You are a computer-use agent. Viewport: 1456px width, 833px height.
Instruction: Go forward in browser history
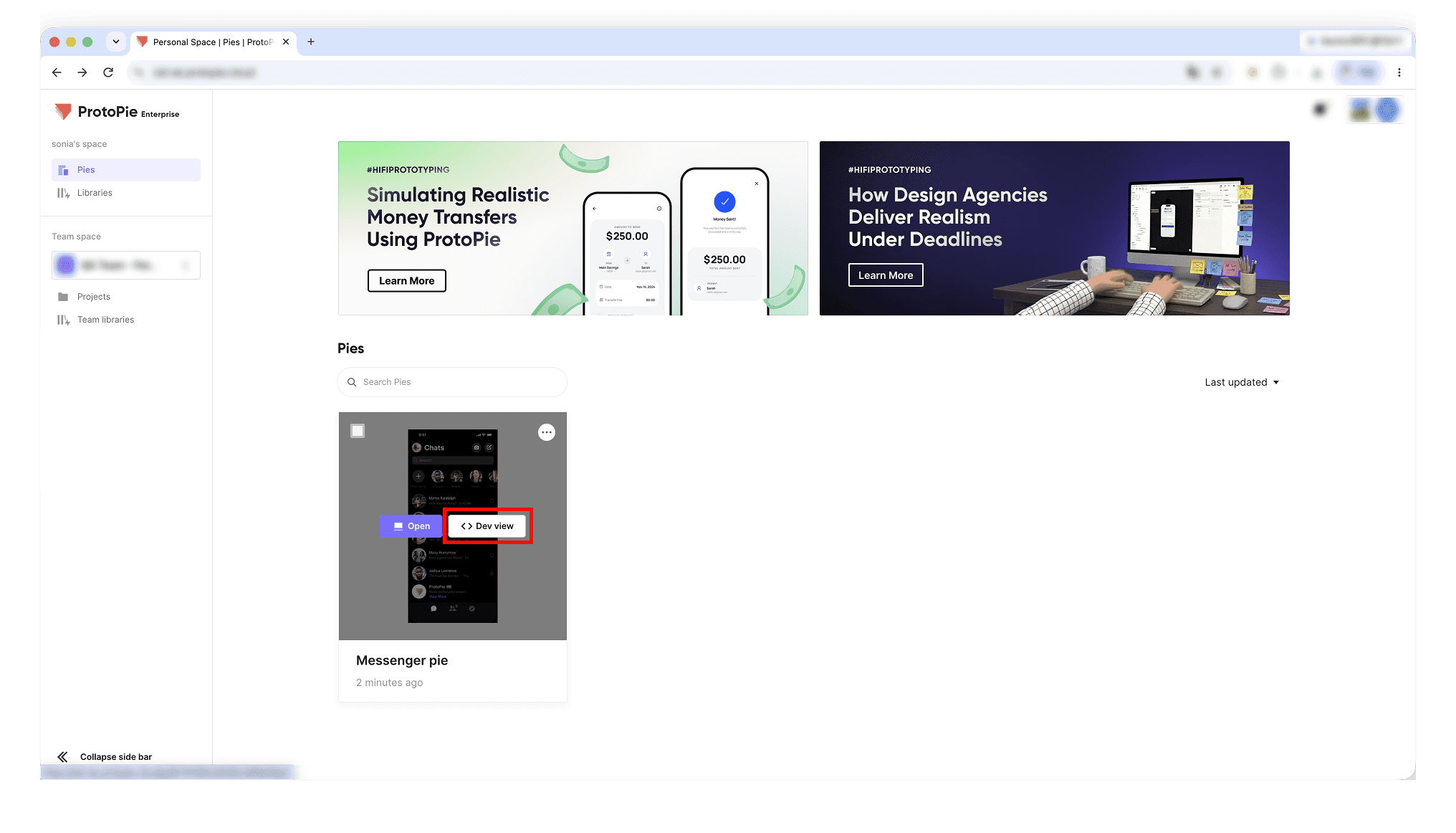pyautogui.click(x=82, y=72)
